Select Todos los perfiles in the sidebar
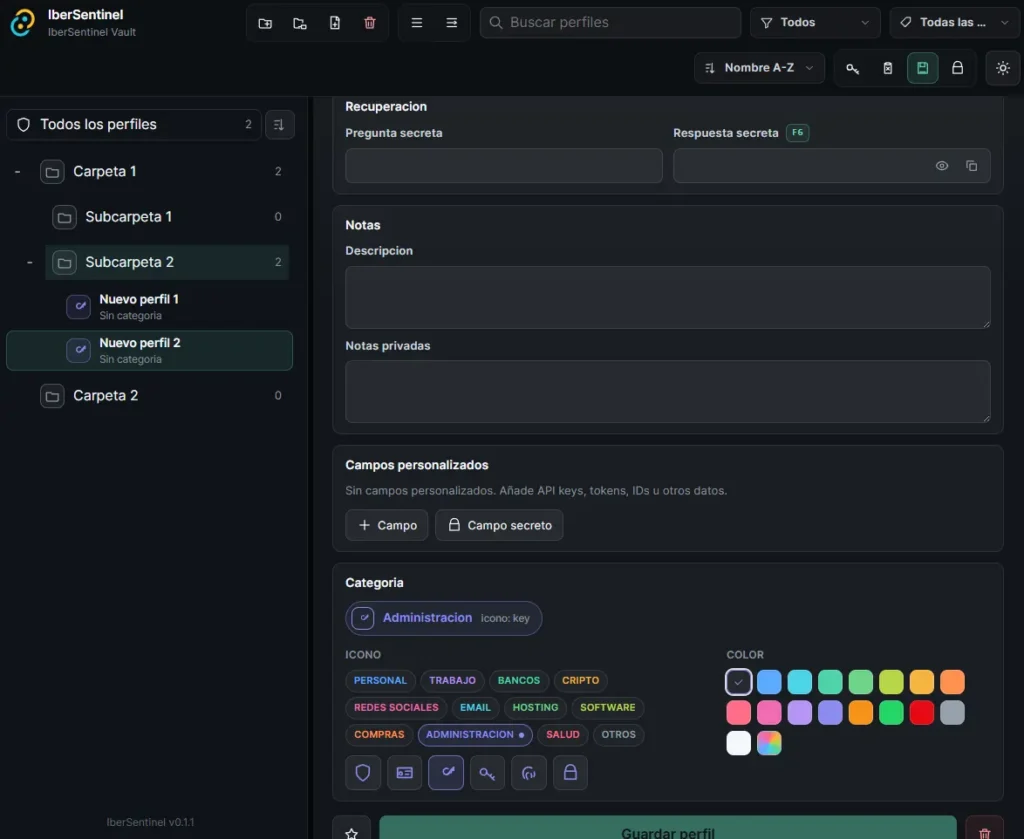 point(134,125)
